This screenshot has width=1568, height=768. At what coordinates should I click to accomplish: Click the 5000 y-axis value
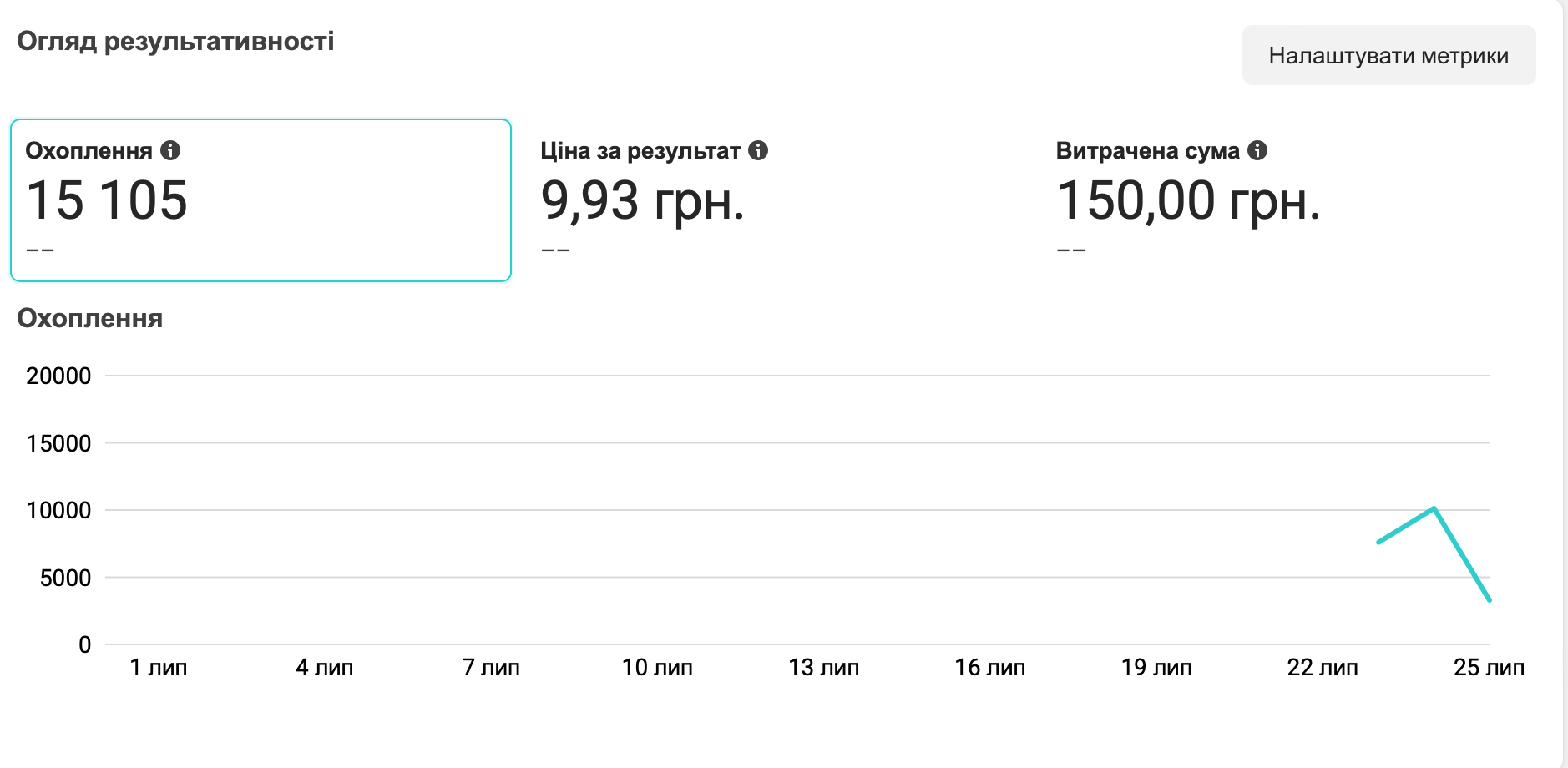click(65, 578)
